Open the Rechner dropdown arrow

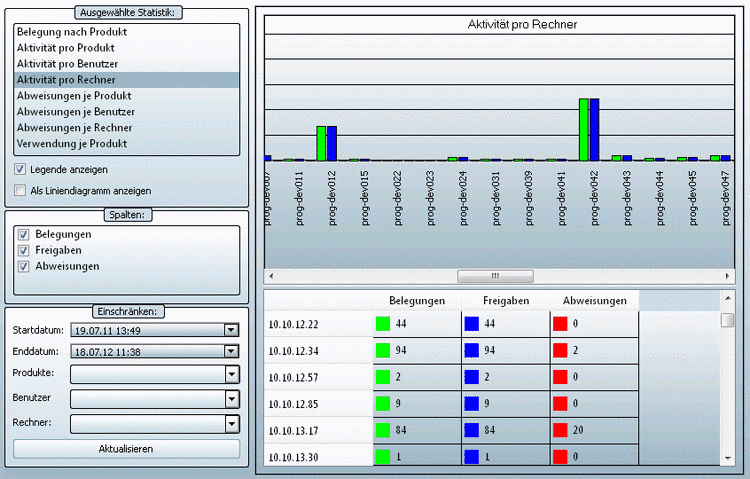pyautogui.click(x=232, y=423)
